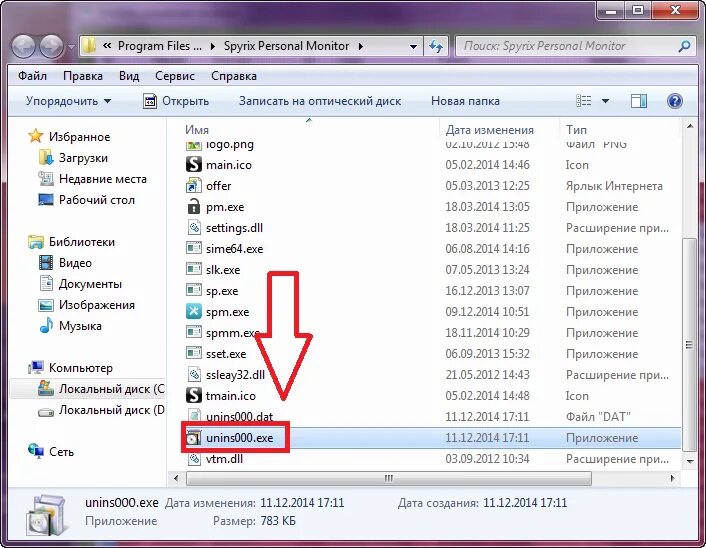Open the address bar history dropdown

413,46
